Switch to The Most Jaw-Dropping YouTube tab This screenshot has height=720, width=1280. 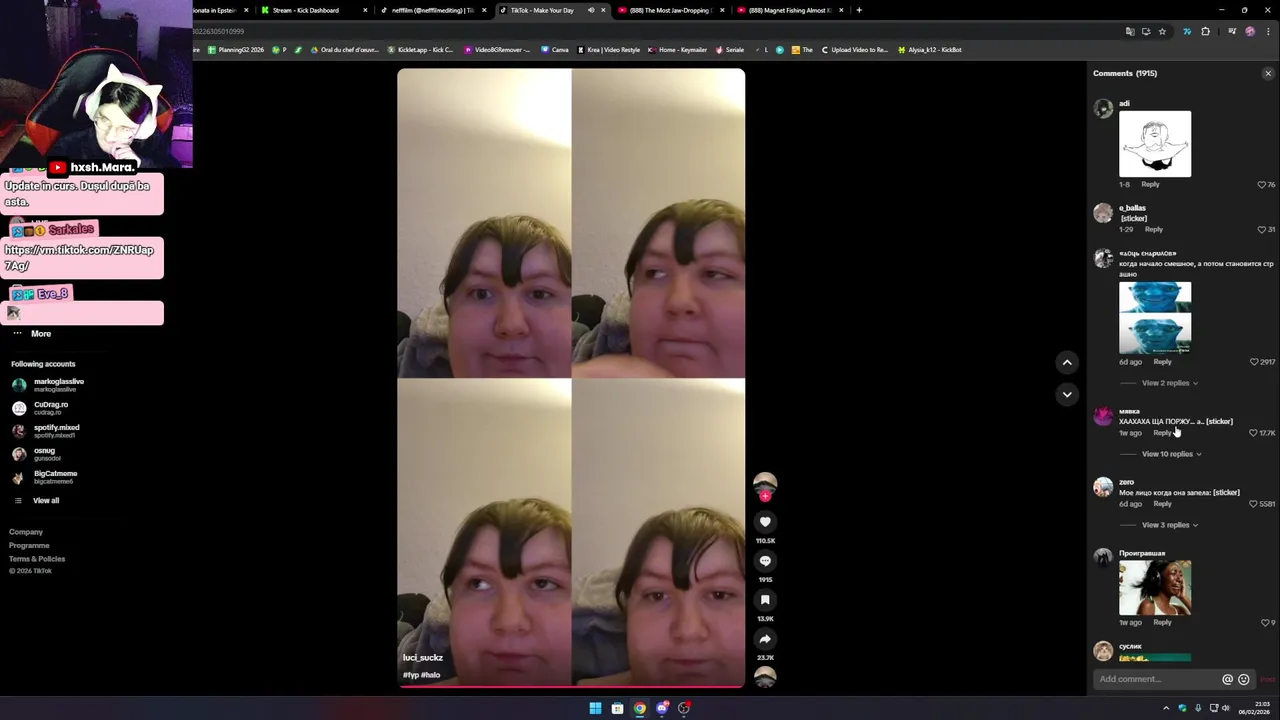click(x=673, y=10)
